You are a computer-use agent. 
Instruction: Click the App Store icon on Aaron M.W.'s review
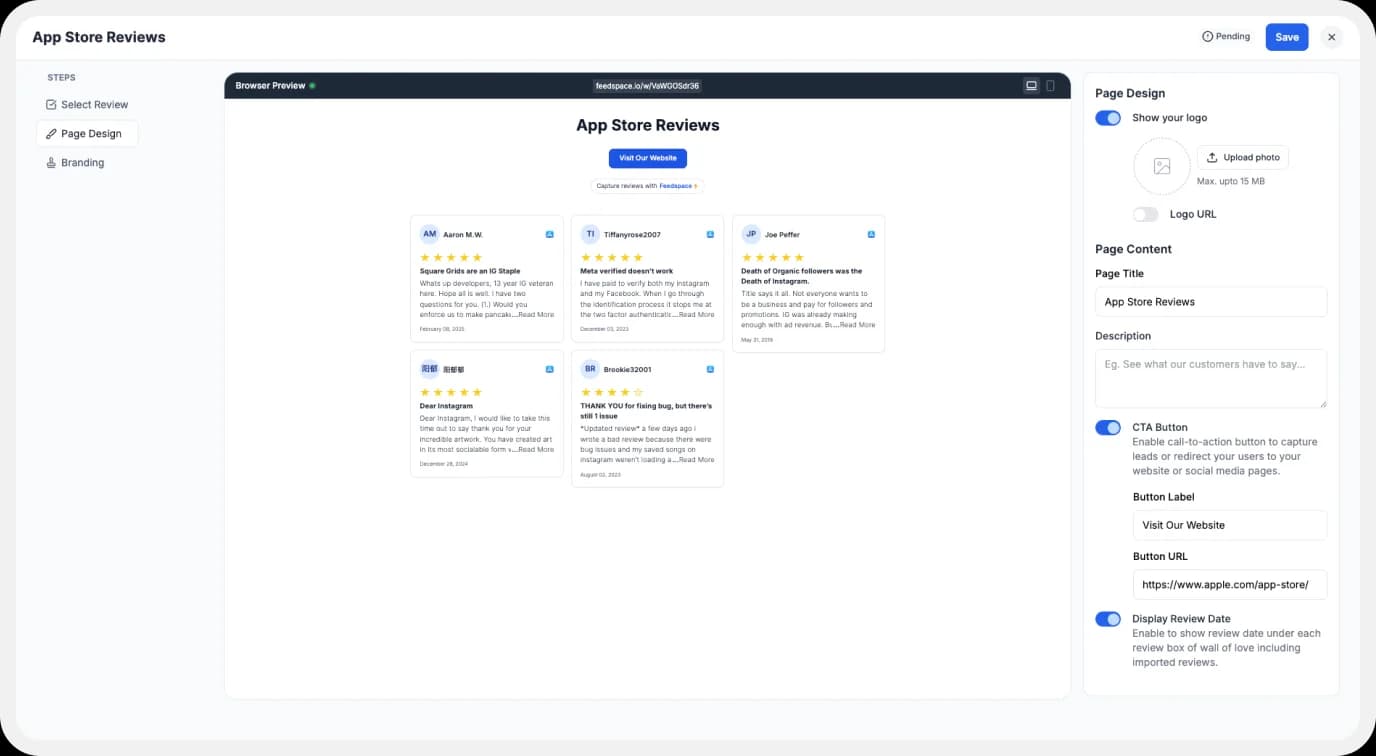(x=549, y=233)
